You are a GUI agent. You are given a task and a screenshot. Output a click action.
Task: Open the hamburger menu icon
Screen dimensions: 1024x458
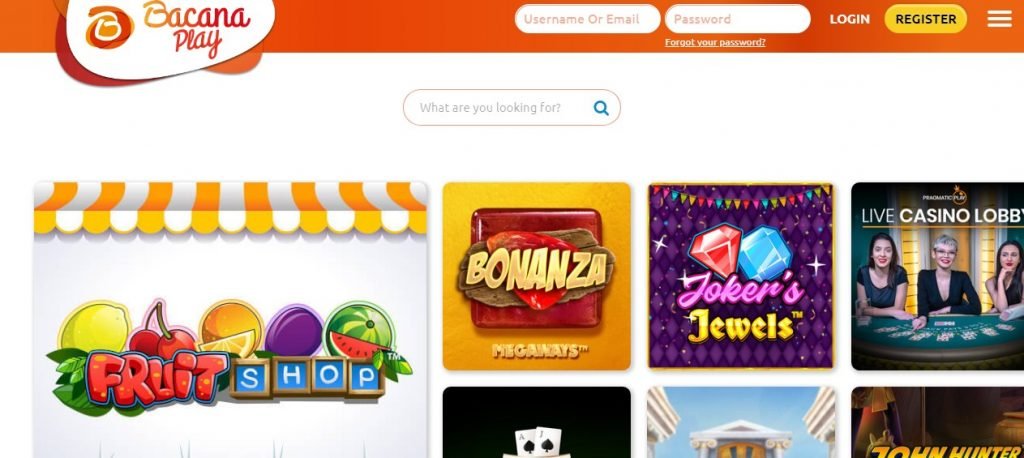(999, 19)
